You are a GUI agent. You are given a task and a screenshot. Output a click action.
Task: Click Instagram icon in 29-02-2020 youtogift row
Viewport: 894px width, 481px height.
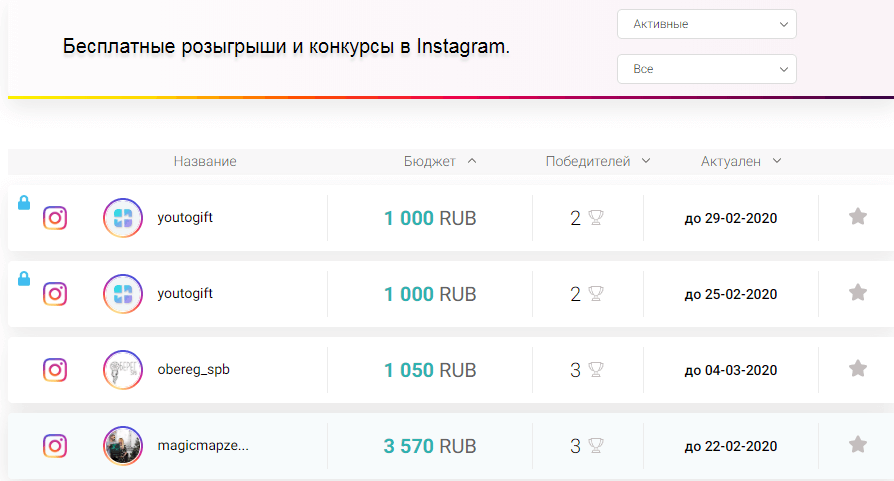tap(55, 218)
